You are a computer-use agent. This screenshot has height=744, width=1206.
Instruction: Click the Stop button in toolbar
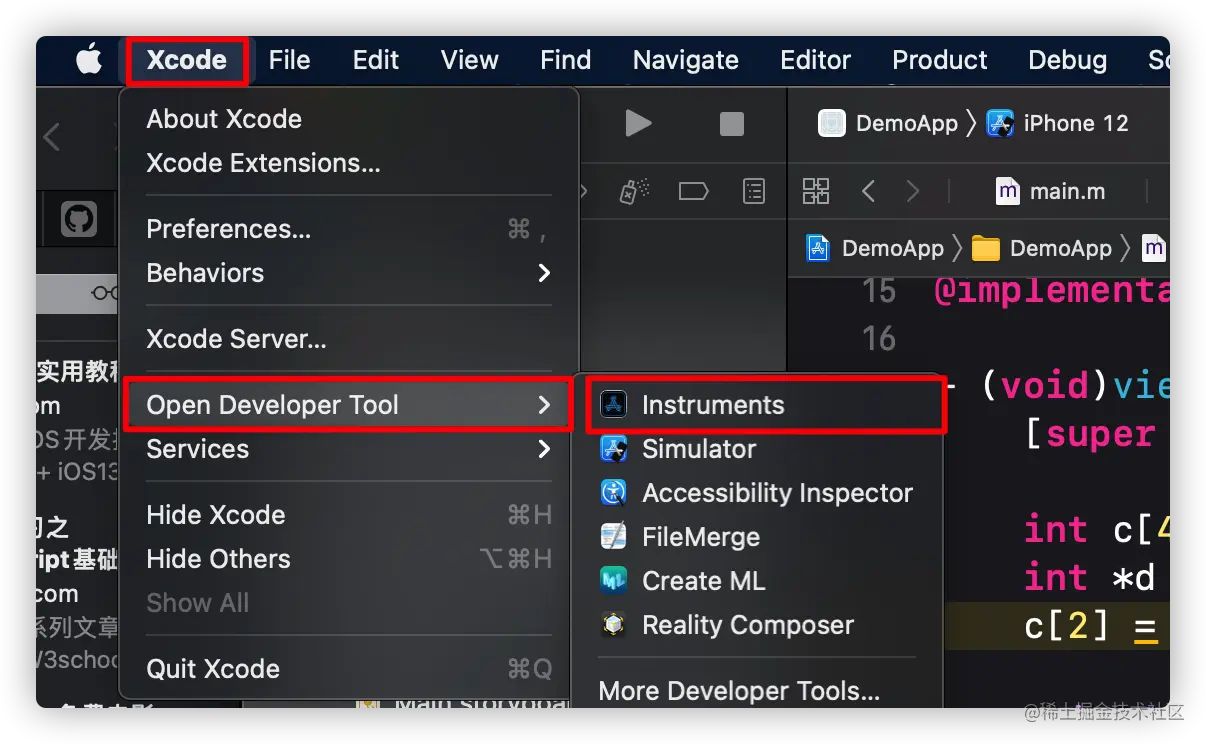pyautogui.click(x=732, y=124)
